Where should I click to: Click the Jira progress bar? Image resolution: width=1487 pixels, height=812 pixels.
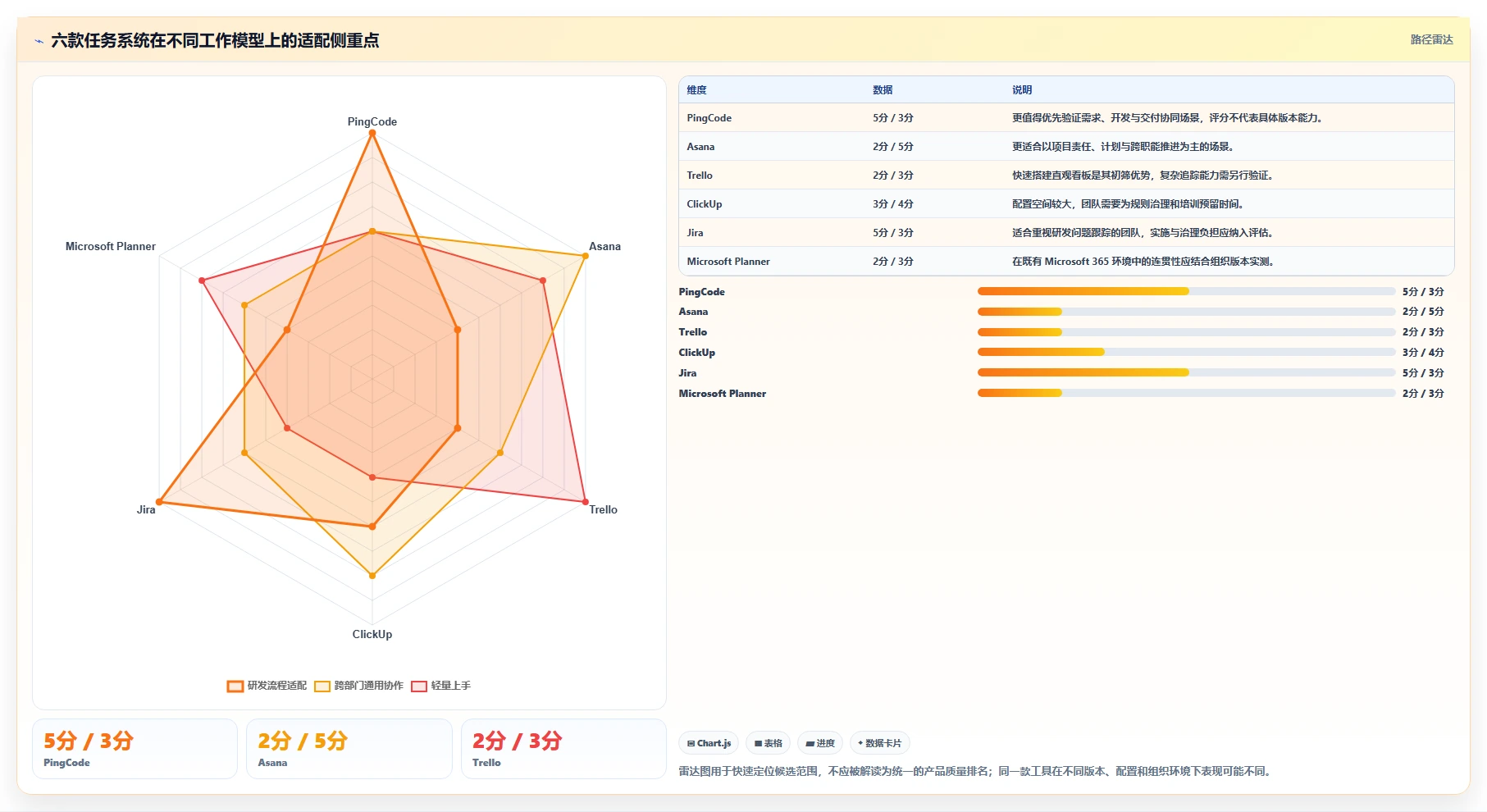pyautogui.click(x=1186, y=372)
